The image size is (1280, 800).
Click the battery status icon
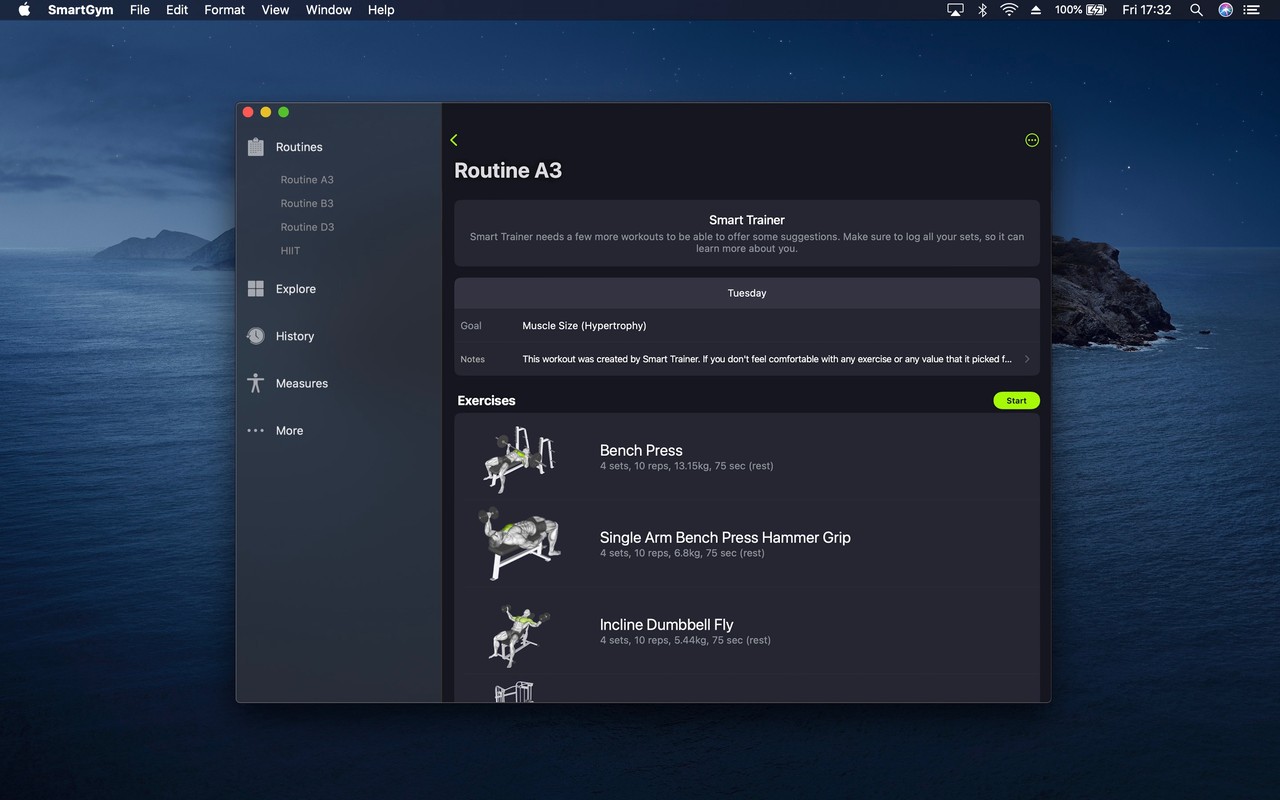coord(1097,10)
